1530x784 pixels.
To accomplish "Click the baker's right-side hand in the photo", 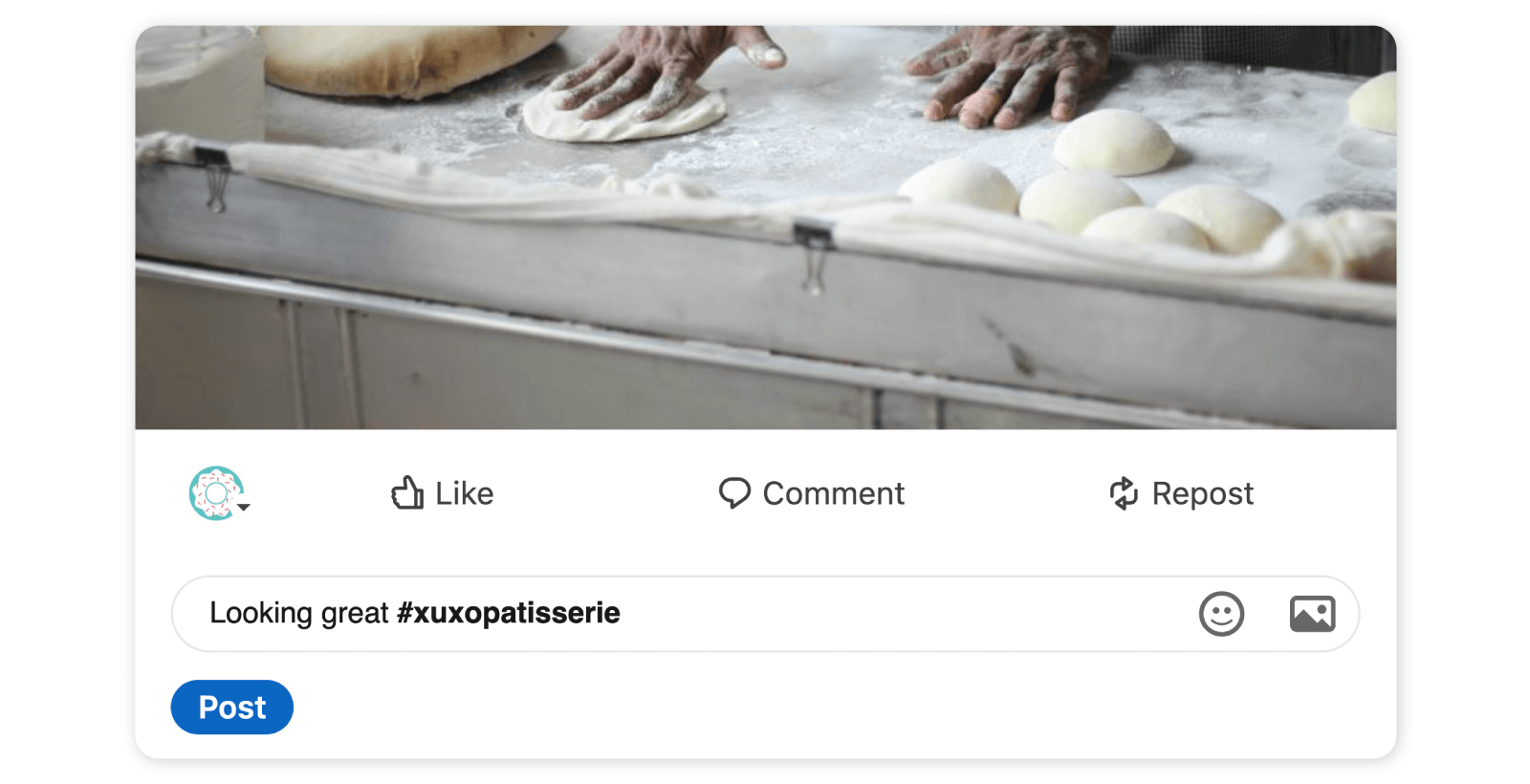I will point(1014,76).
